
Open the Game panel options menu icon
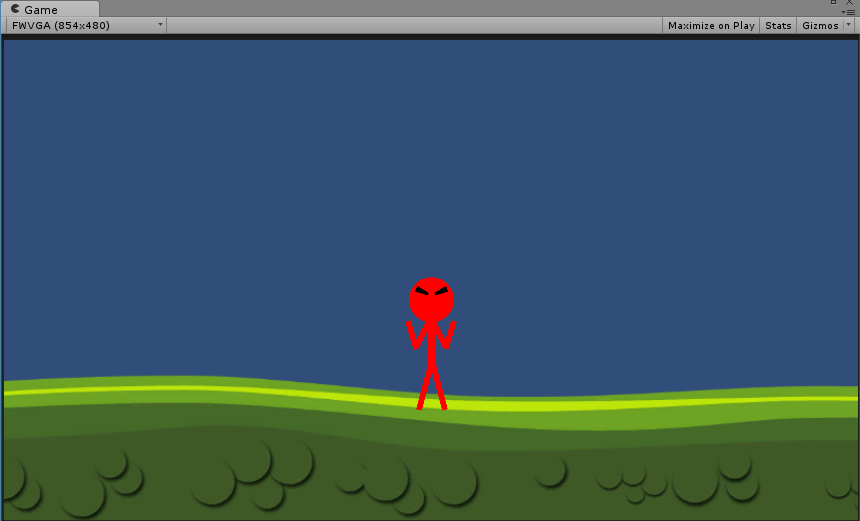pos(850,12)
